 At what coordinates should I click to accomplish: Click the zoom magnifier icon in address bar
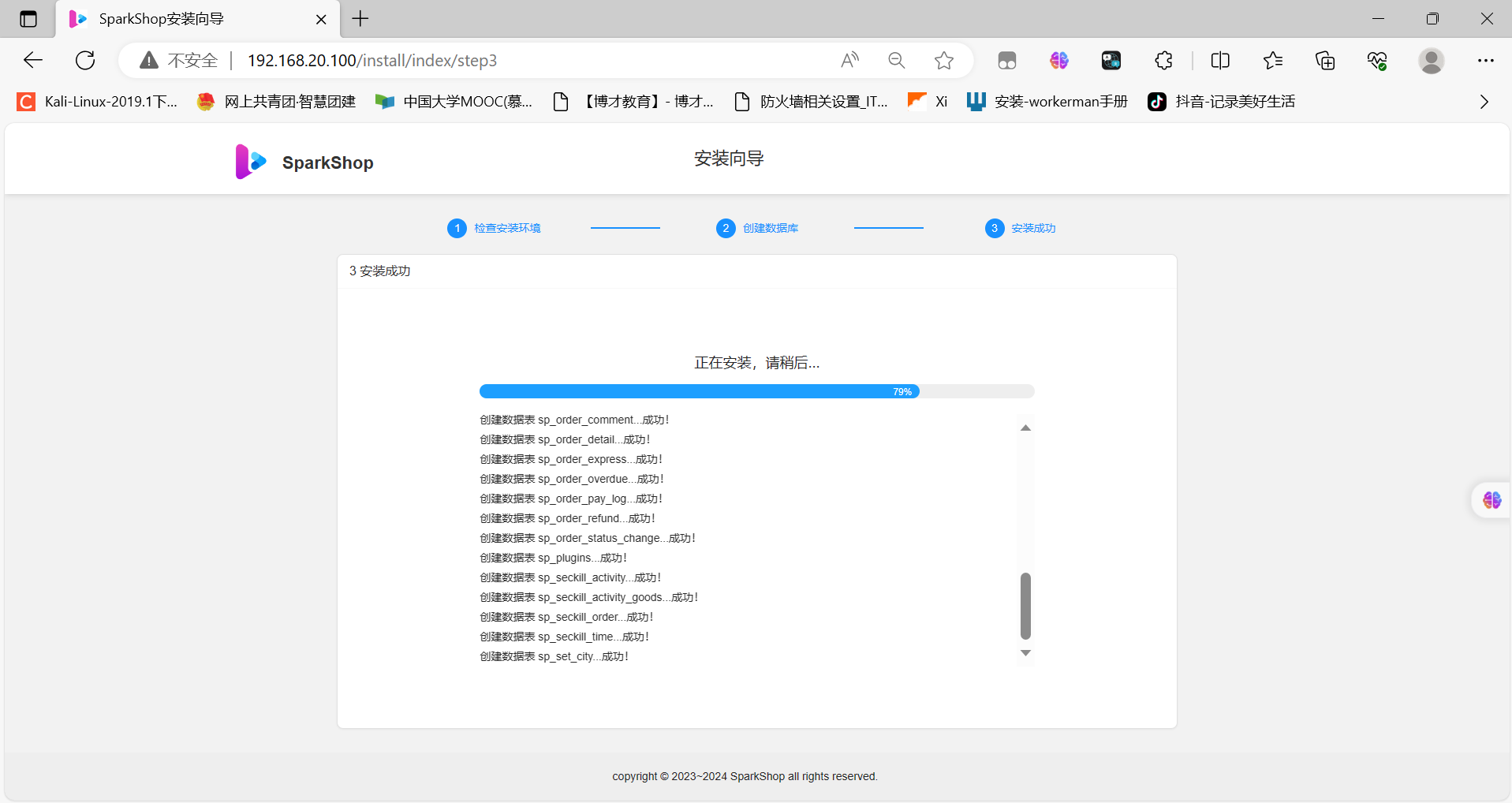pyautogui.click(x=896, y=60)
